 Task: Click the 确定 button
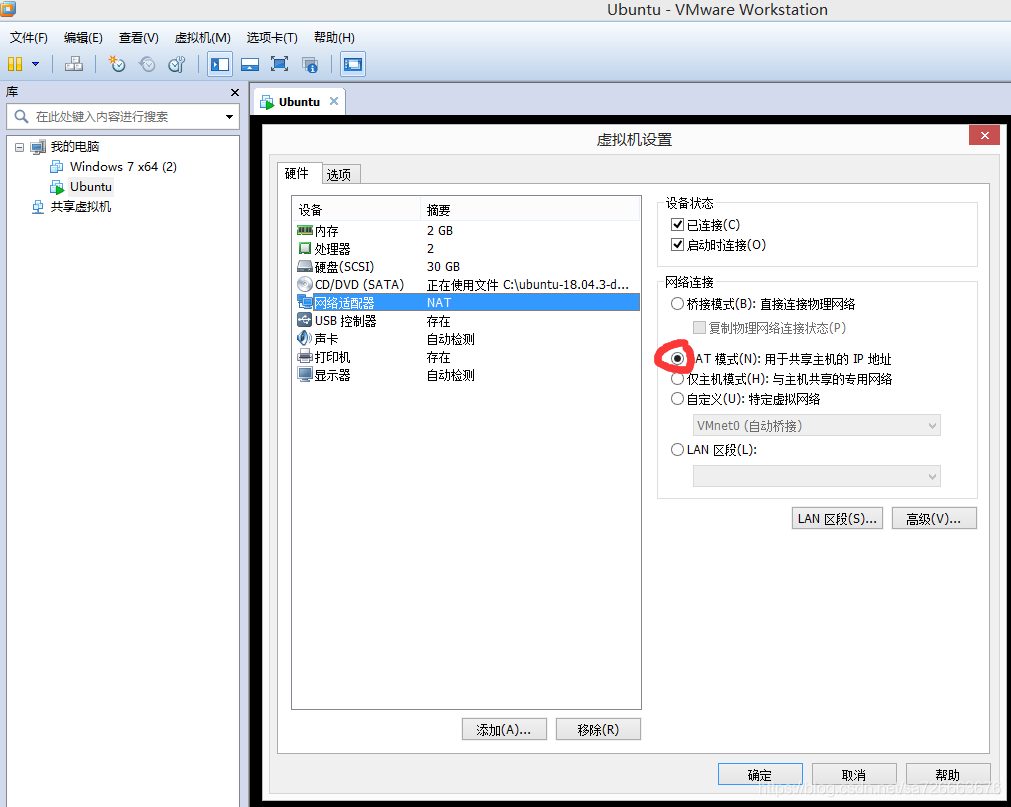tap(760, 774)
